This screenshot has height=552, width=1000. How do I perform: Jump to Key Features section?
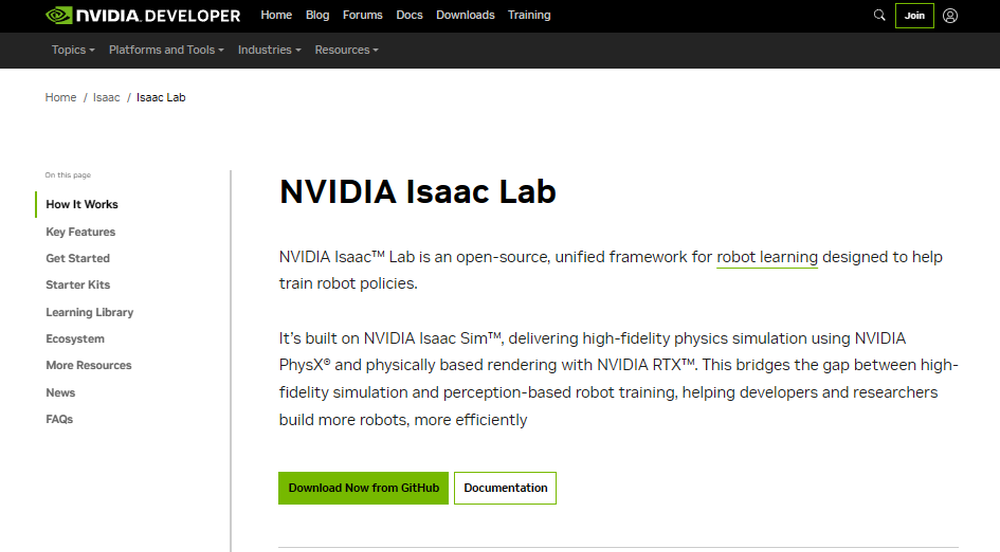[81, 232]
